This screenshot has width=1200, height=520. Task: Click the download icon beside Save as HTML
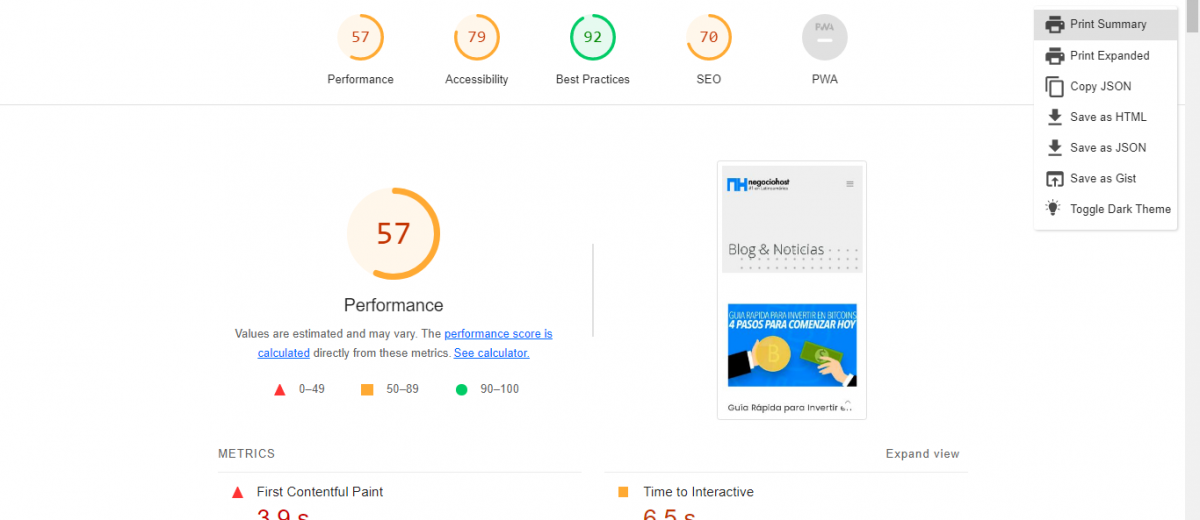point(1054,117)
